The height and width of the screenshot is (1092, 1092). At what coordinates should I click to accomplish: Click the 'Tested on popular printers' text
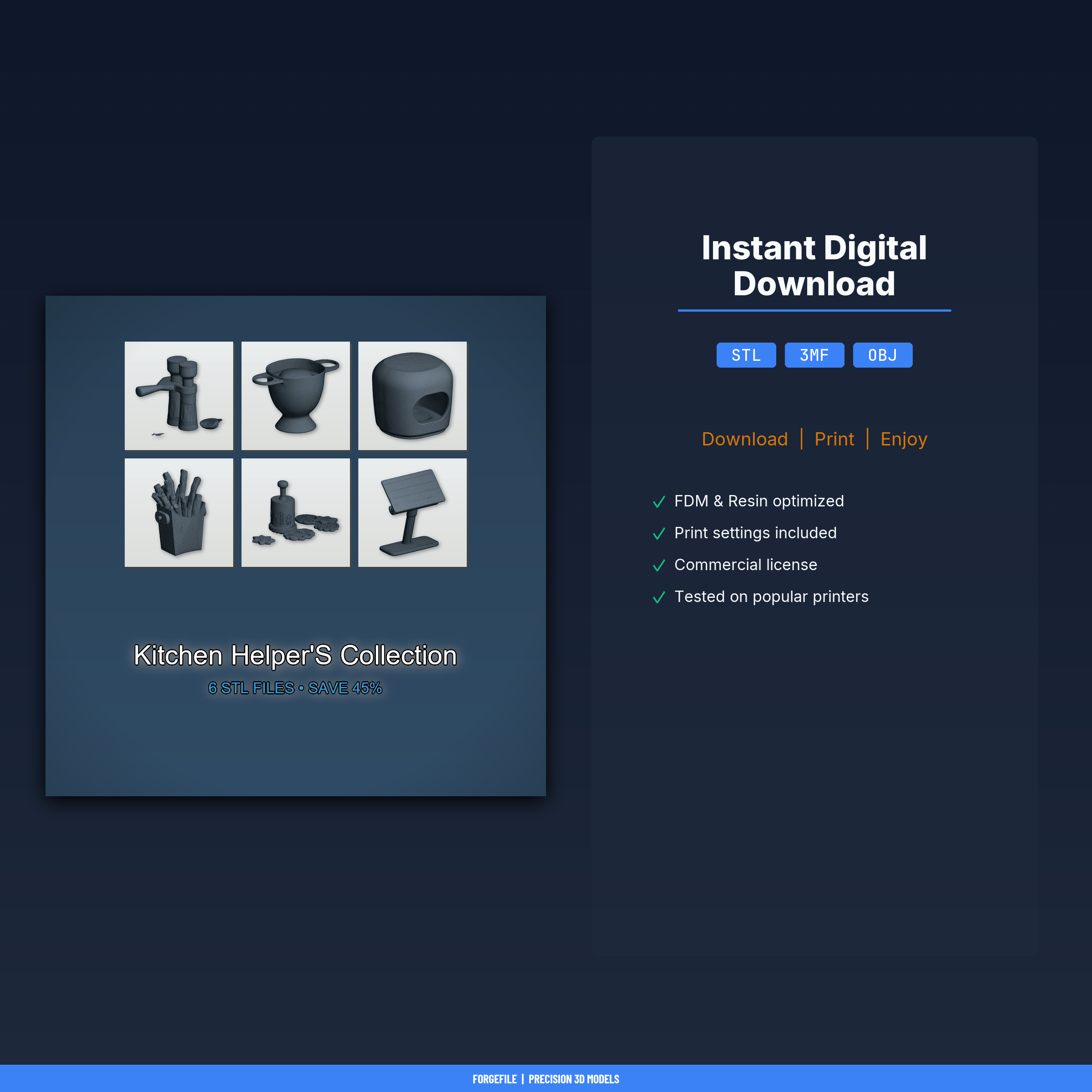point(772,597)
